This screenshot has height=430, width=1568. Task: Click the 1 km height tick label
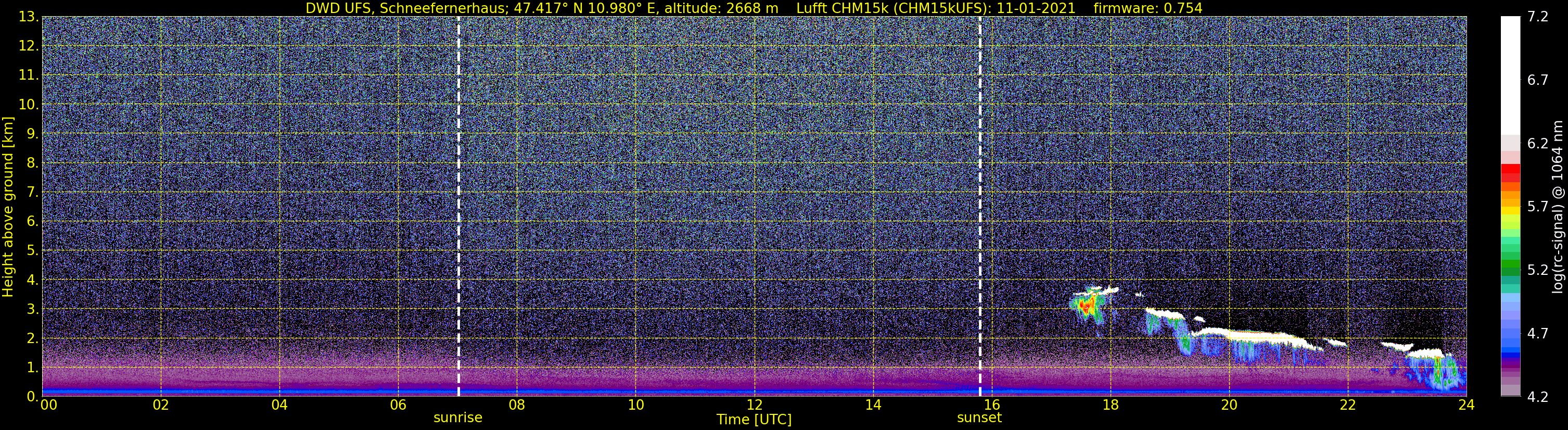[32, 368]
